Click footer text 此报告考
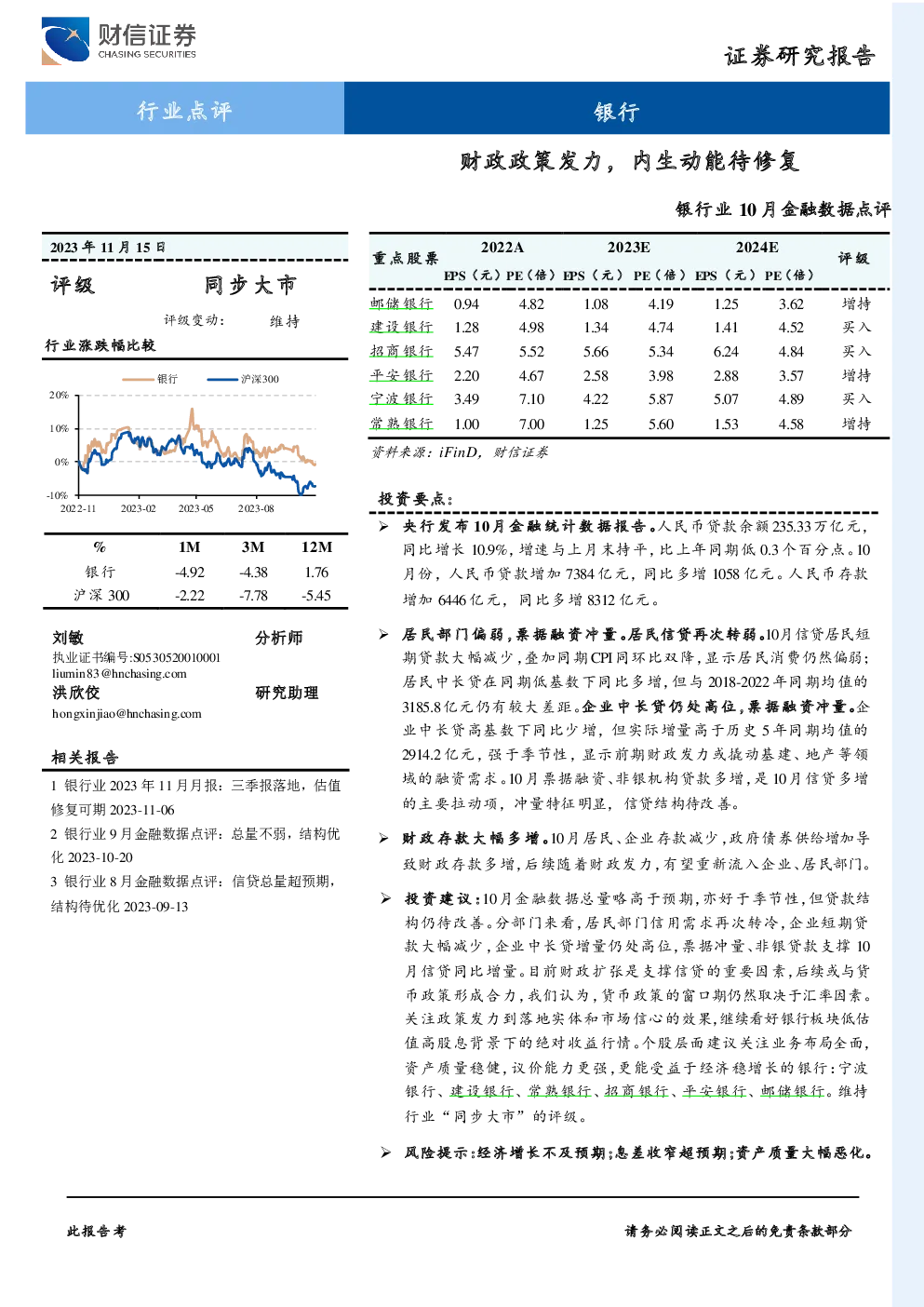The height and width of the screenshot is (1307, 924). click(96, 1231)
